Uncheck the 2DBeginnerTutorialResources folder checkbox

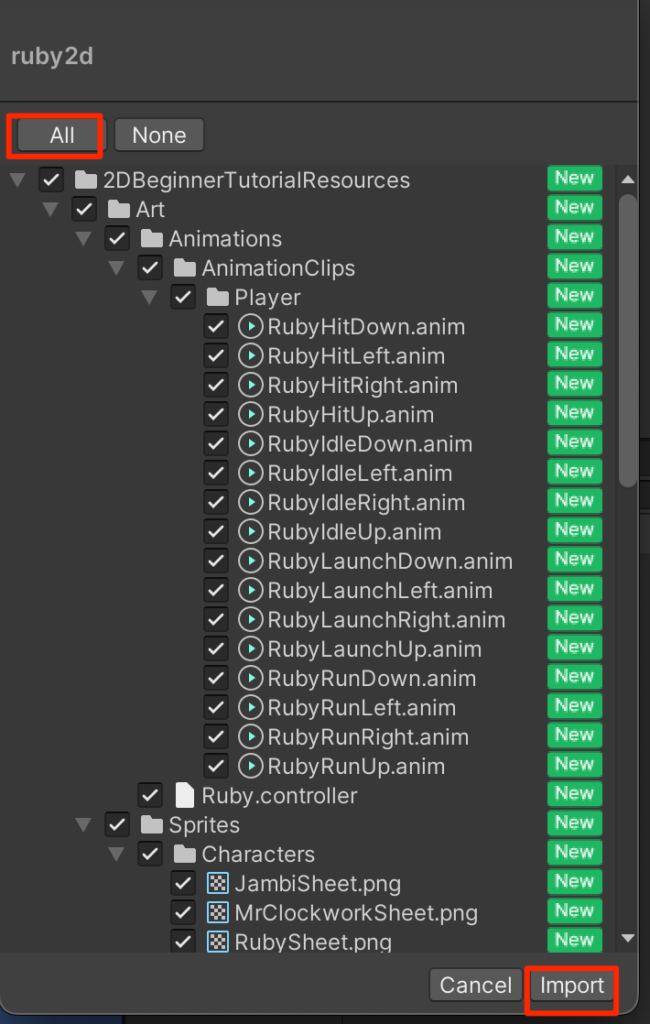[x=51, y=180]
